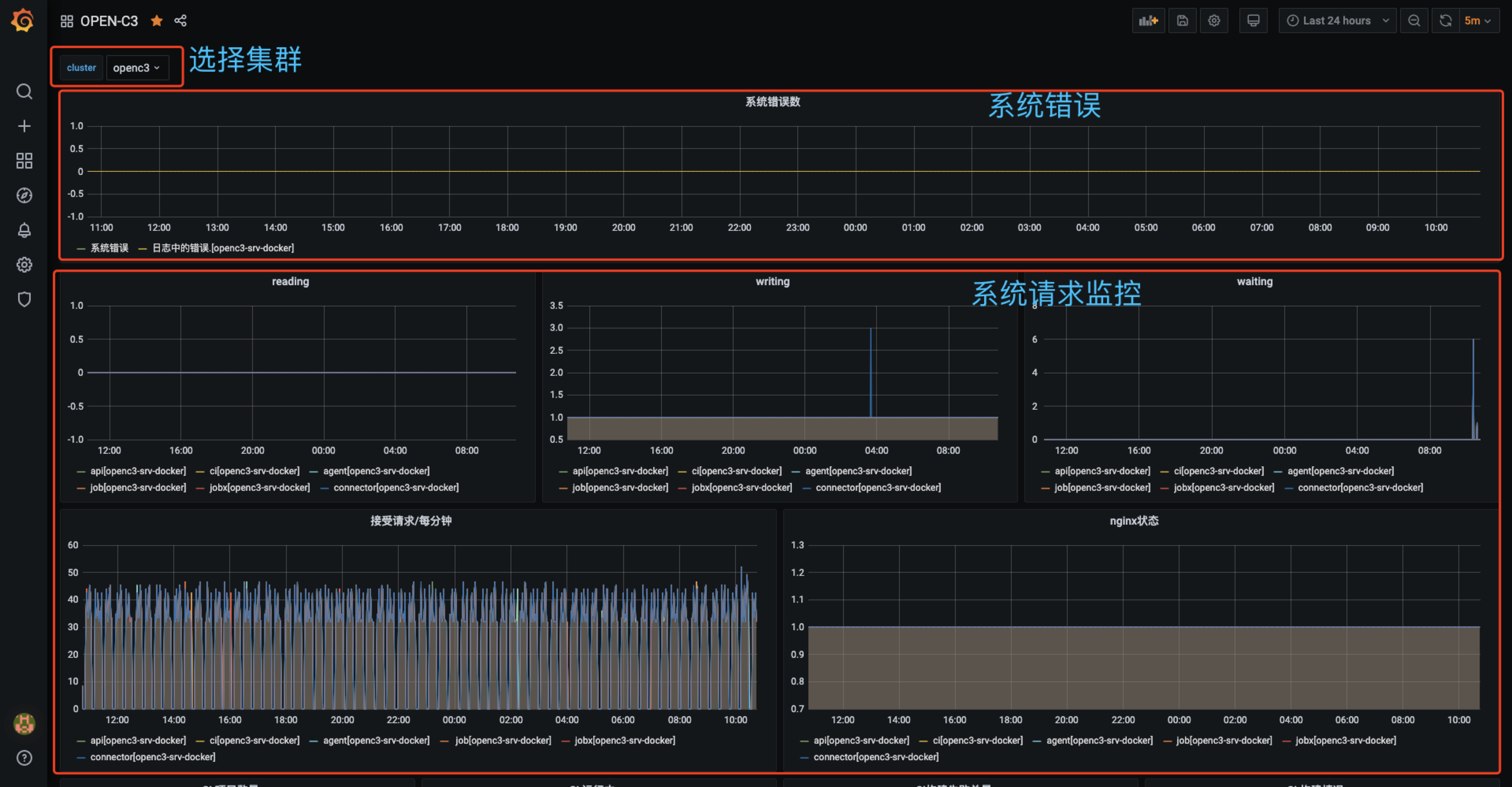Click jobx series color in waiting legend
Screen dimensions: 1512x787
click(x=1165, y=488)
